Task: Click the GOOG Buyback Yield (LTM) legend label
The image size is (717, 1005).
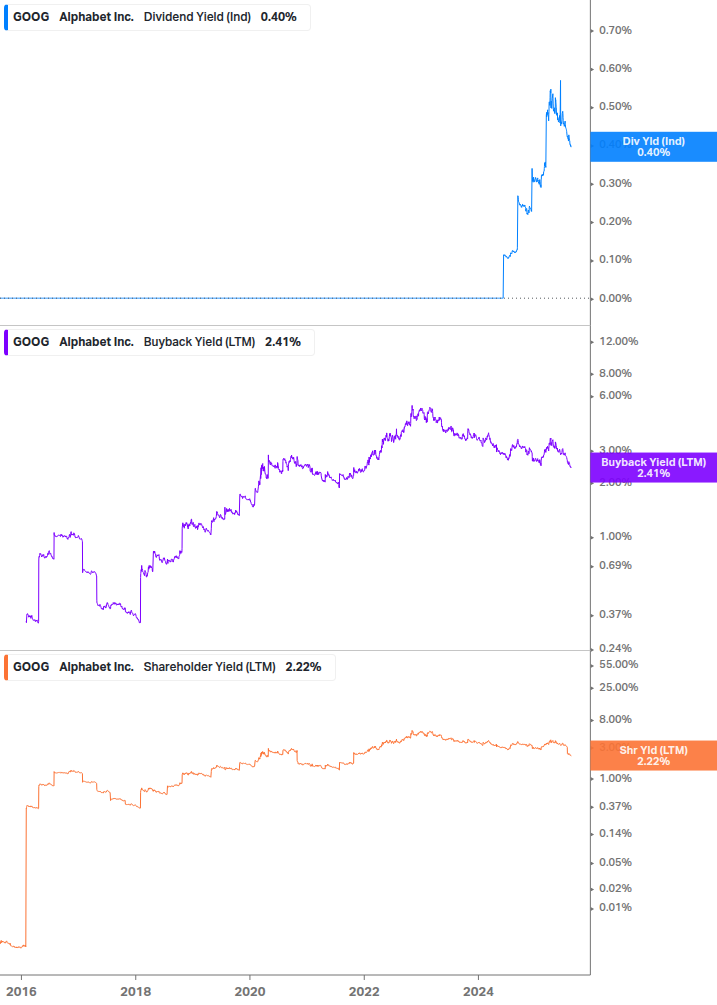Action: (x=159, y=342)
